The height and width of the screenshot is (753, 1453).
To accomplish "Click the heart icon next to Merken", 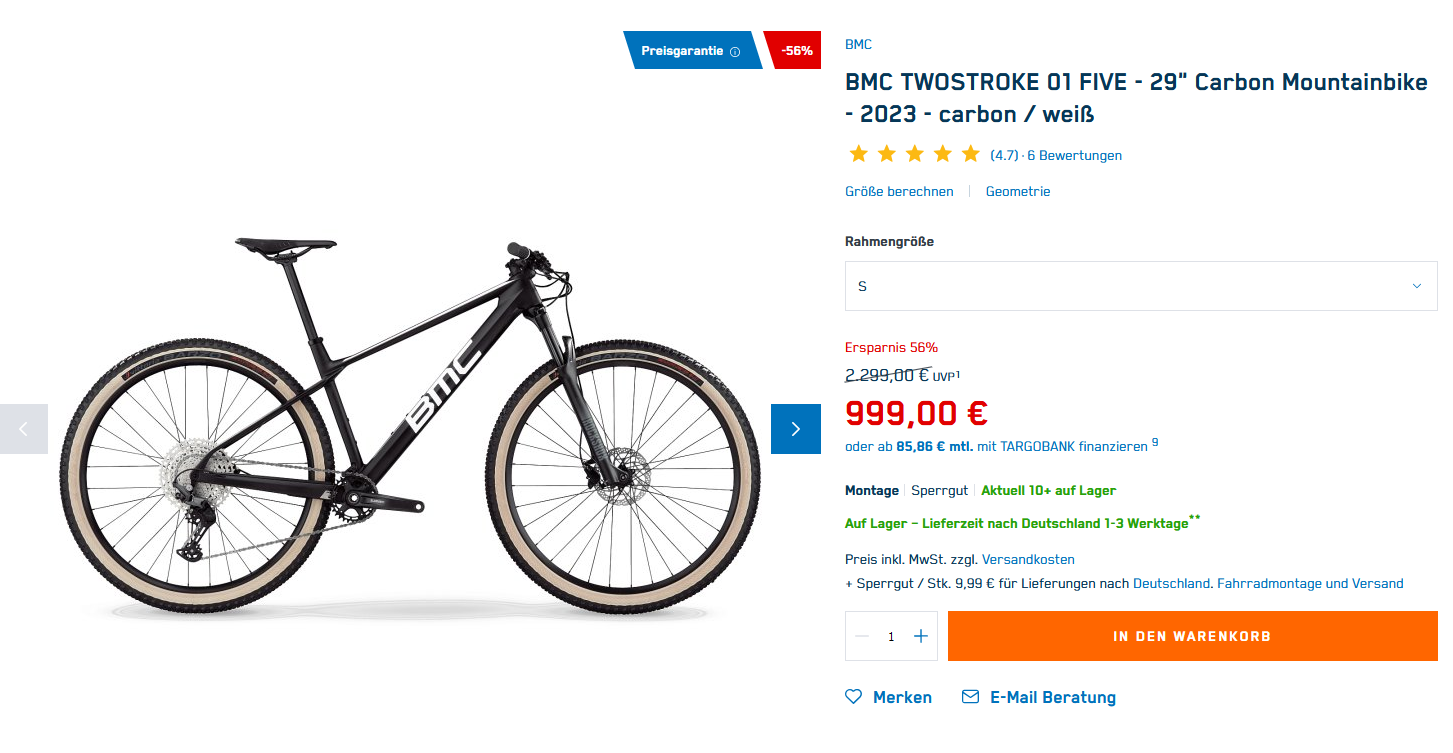I will (x=853, y=697).
